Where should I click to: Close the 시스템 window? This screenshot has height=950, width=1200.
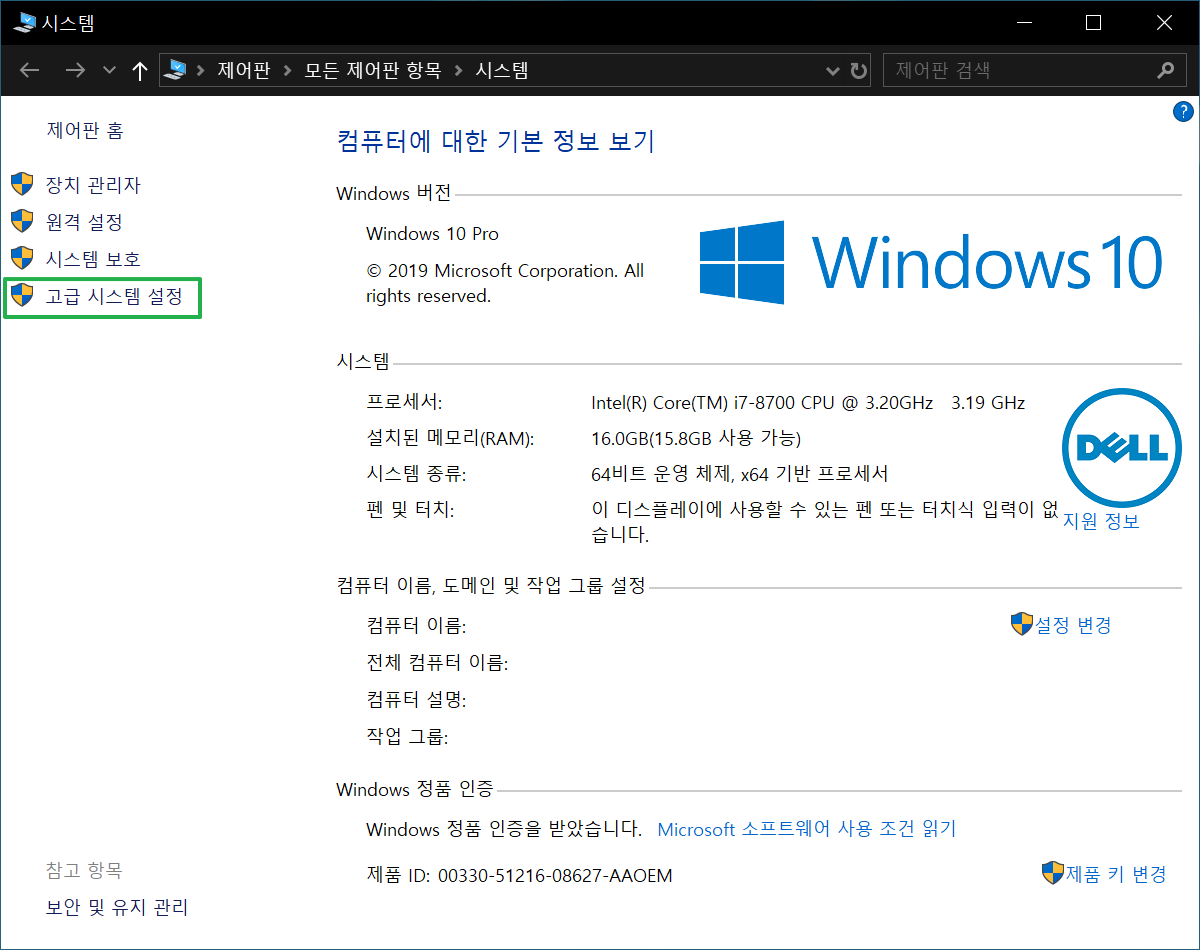point(1163,22)
